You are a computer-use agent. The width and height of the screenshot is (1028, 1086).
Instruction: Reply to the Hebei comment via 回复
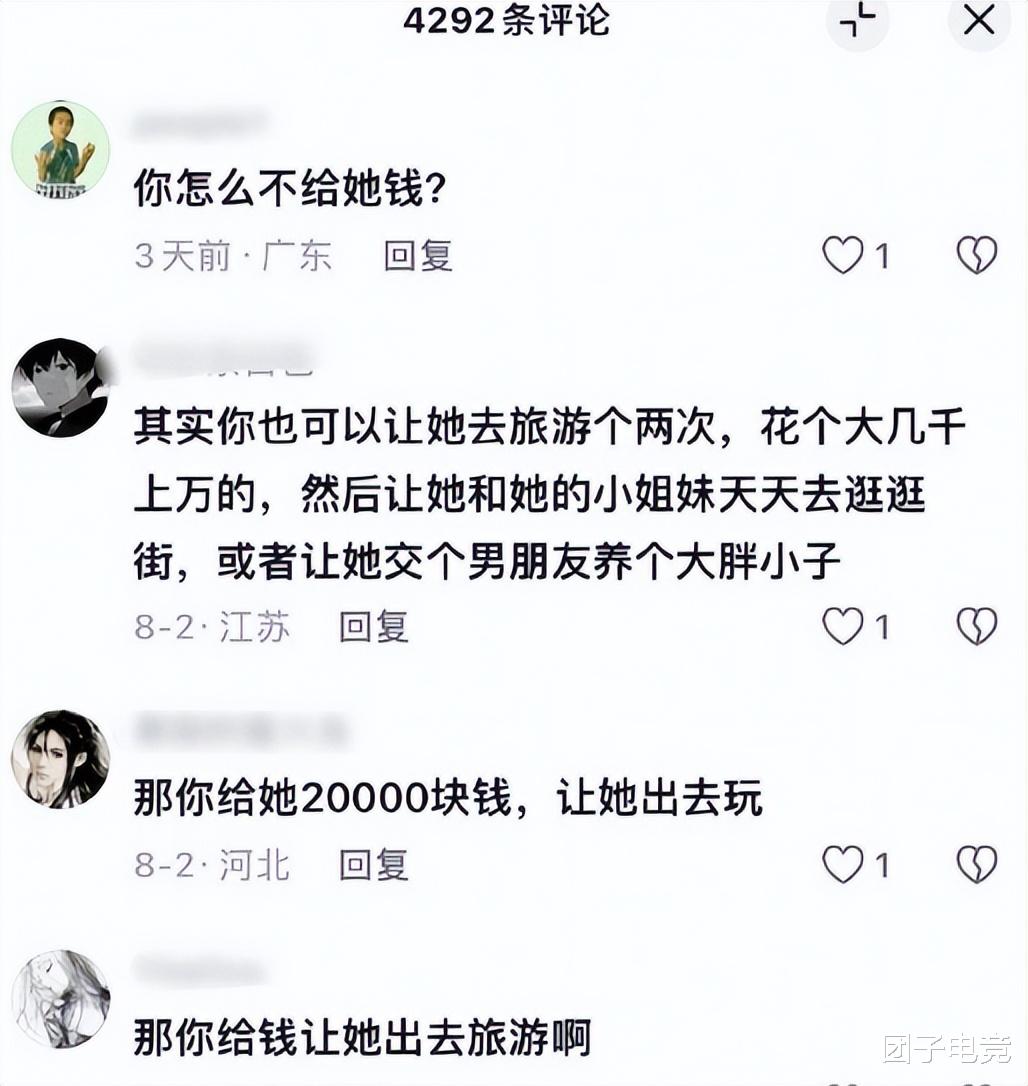pyautogui.click(x=374, y=865)
